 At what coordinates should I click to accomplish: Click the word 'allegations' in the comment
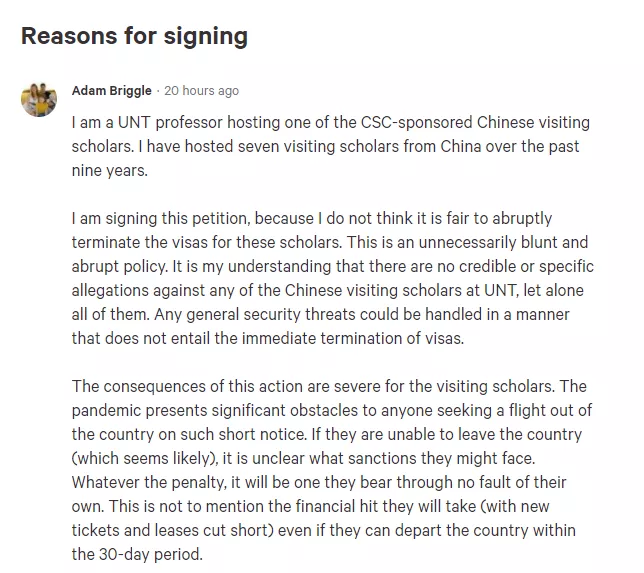[113, 291]
